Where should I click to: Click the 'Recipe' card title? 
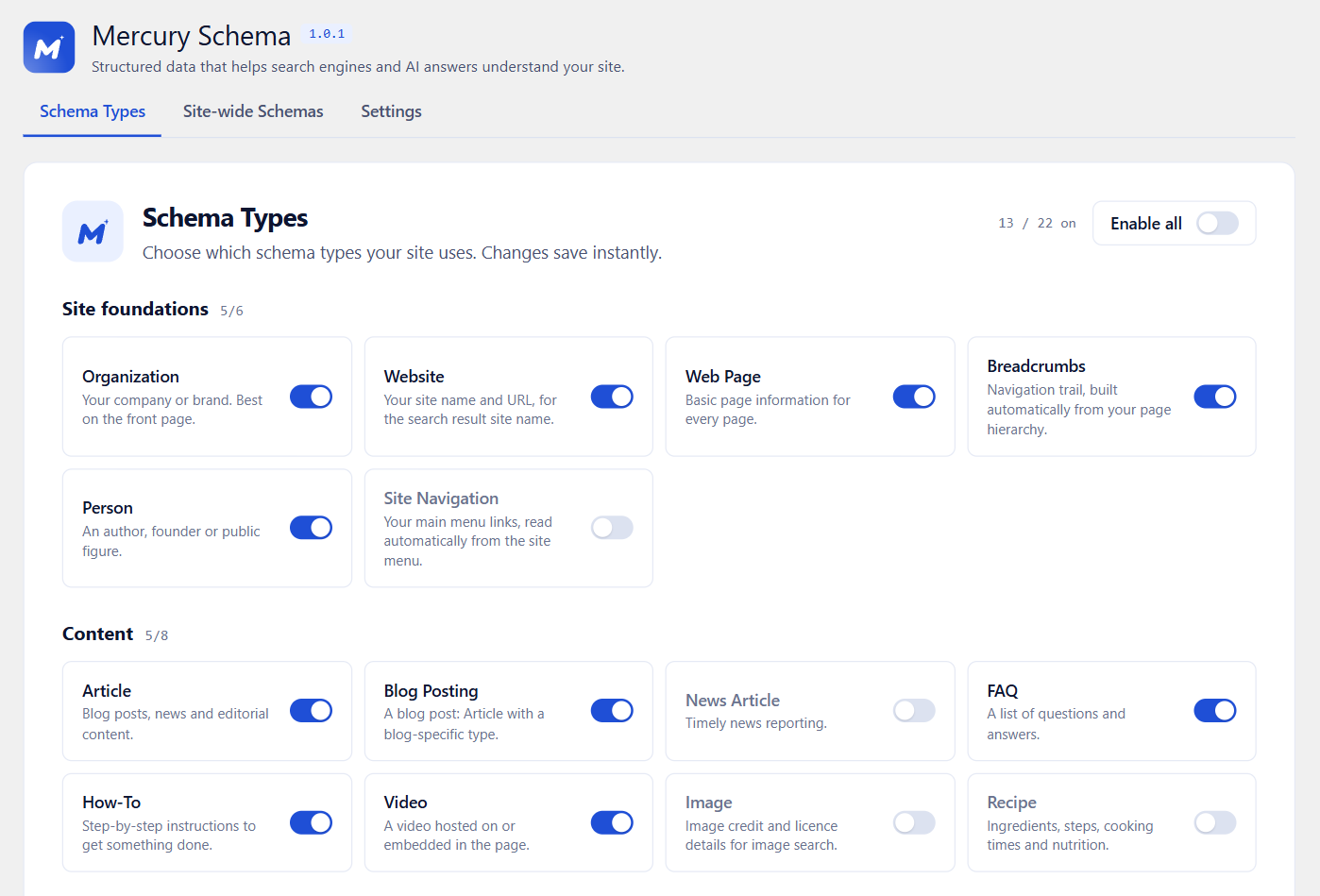[1011, 803]
